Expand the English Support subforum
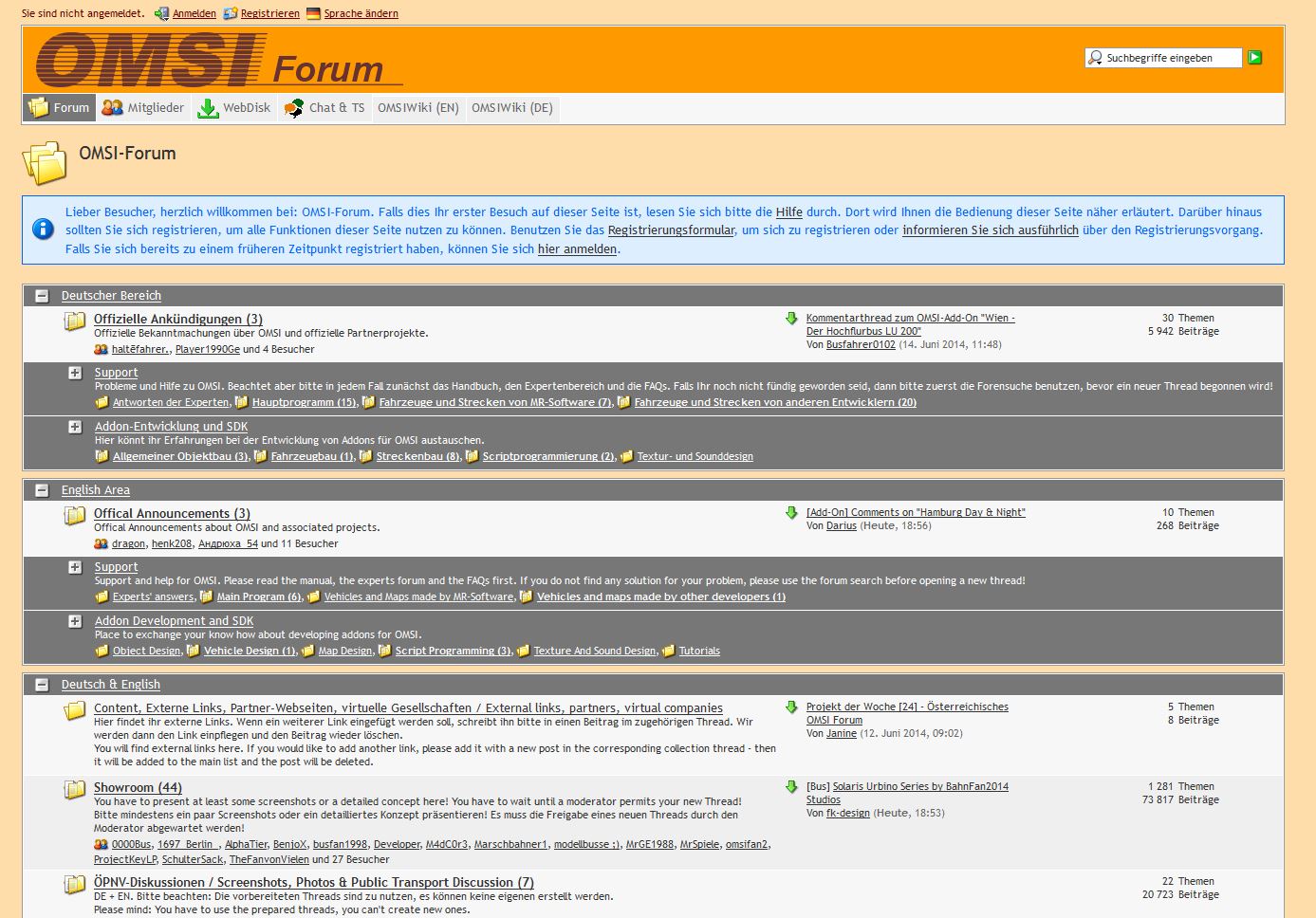Viewport: 1316px width, 918px height. 75,567
